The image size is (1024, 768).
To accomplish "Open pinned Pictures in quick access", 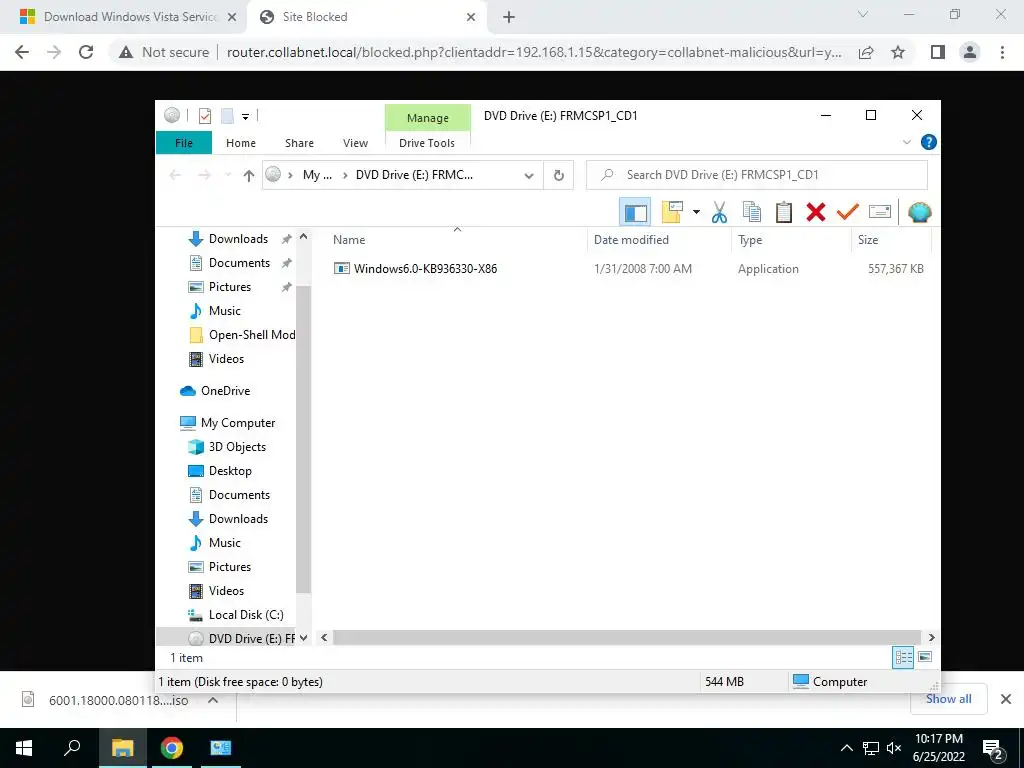I will pos(229,287).
